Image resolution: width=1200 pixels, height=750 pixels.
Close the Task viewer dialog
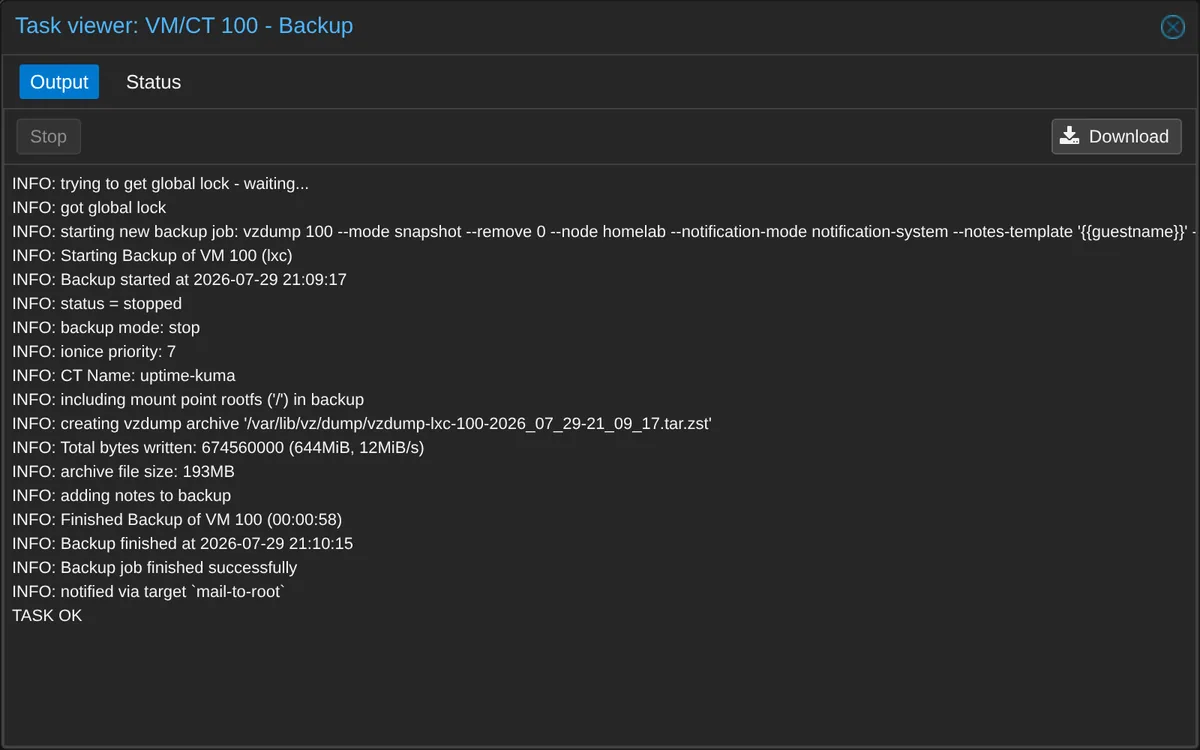(x=1172, y=27)
